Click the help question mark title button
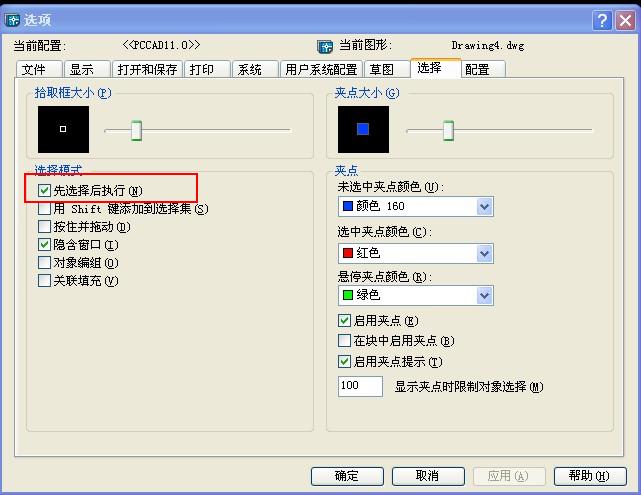The height and width of the screenshot is (495, 641). point(602,20)
